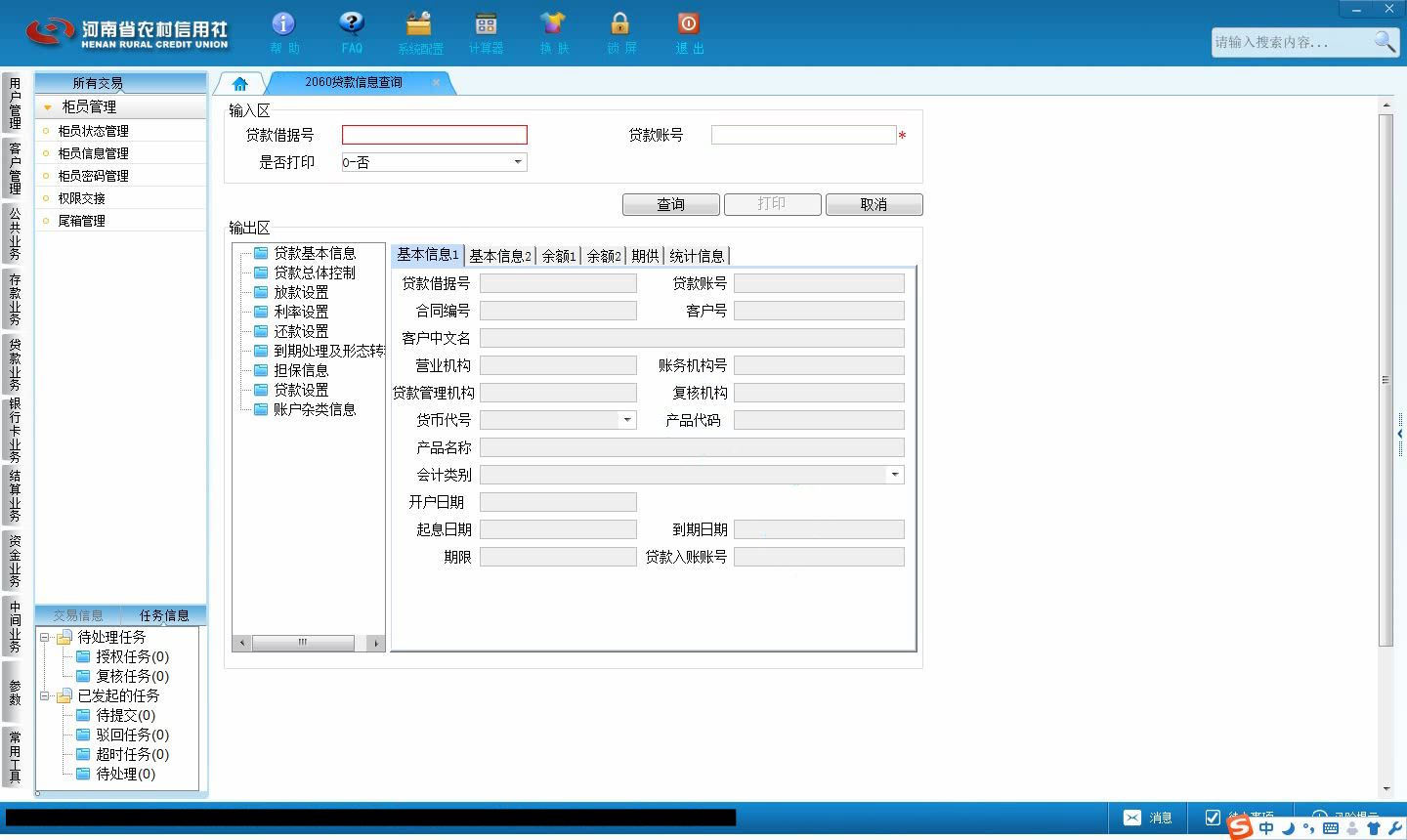Click the 查询 button
The width and height of the screenshot is (1407, 840).
[671, 204]
